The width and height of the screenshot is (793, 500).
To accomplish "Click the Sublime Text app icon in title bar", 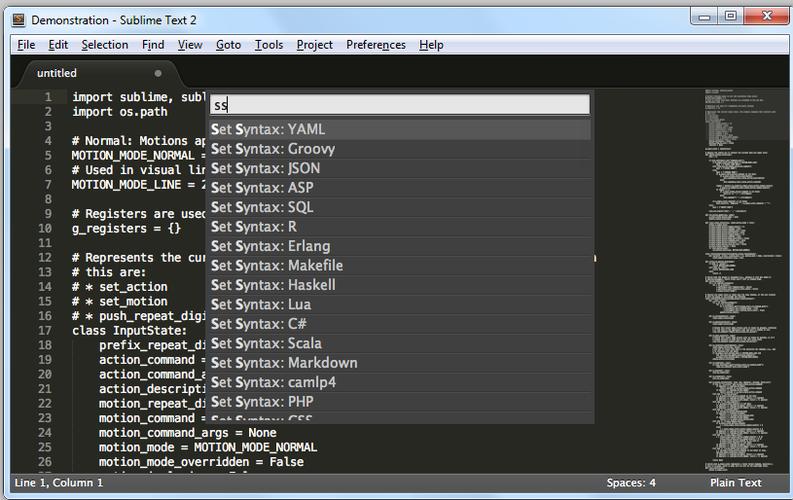I will coord(19,20).
